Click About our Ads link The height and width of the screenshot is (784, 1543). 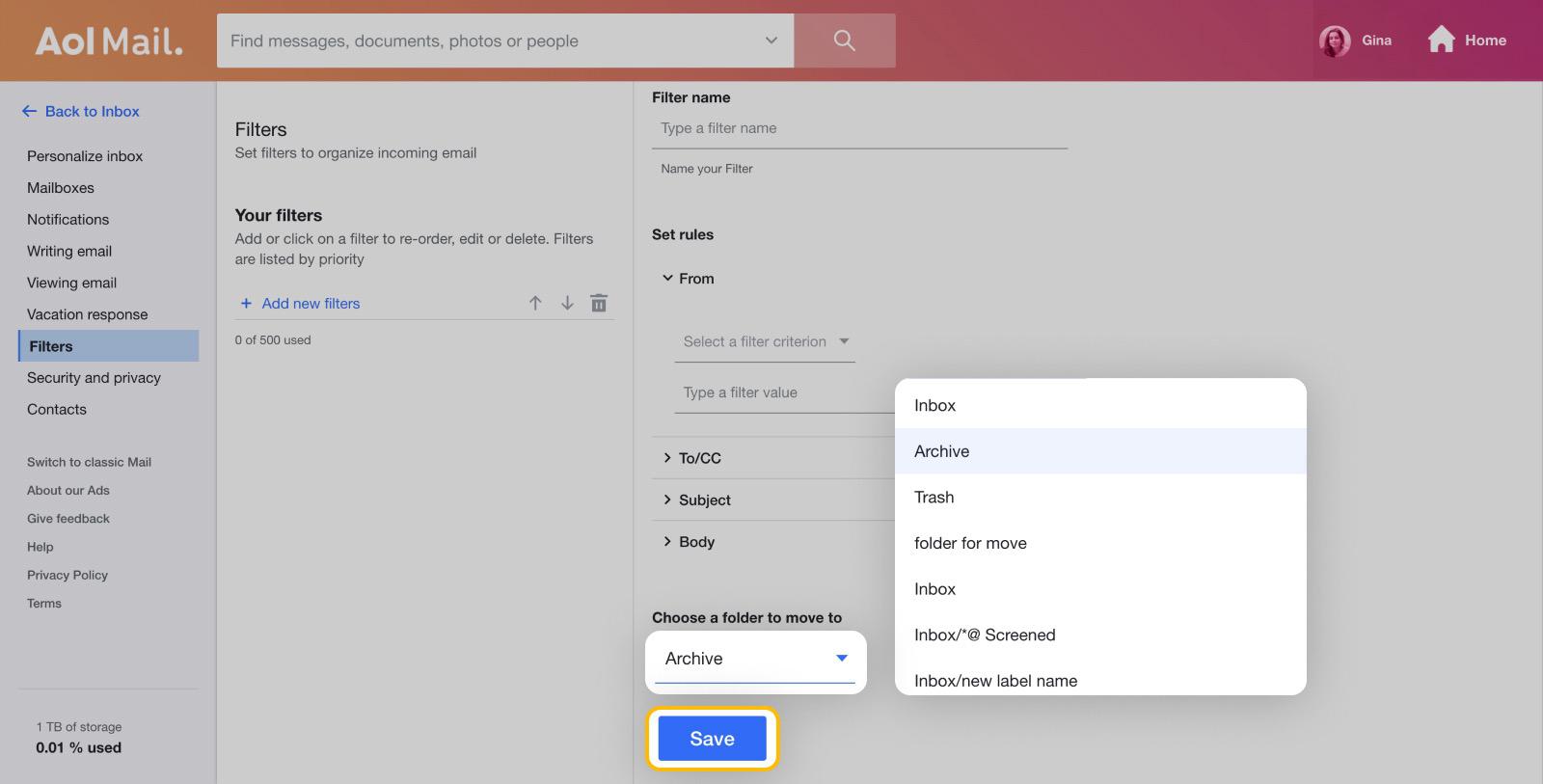(x=68, y=490)
